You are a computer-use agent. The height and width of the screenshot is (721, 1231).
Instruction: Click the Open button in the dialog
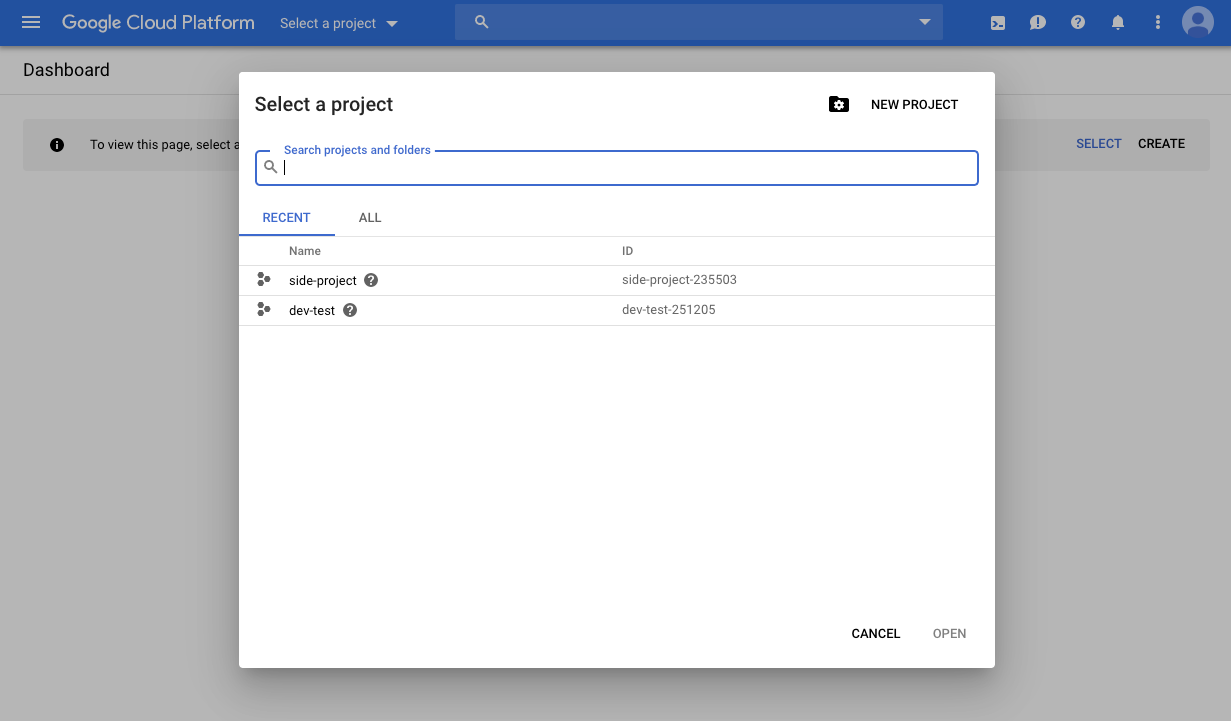click(949, 633)
